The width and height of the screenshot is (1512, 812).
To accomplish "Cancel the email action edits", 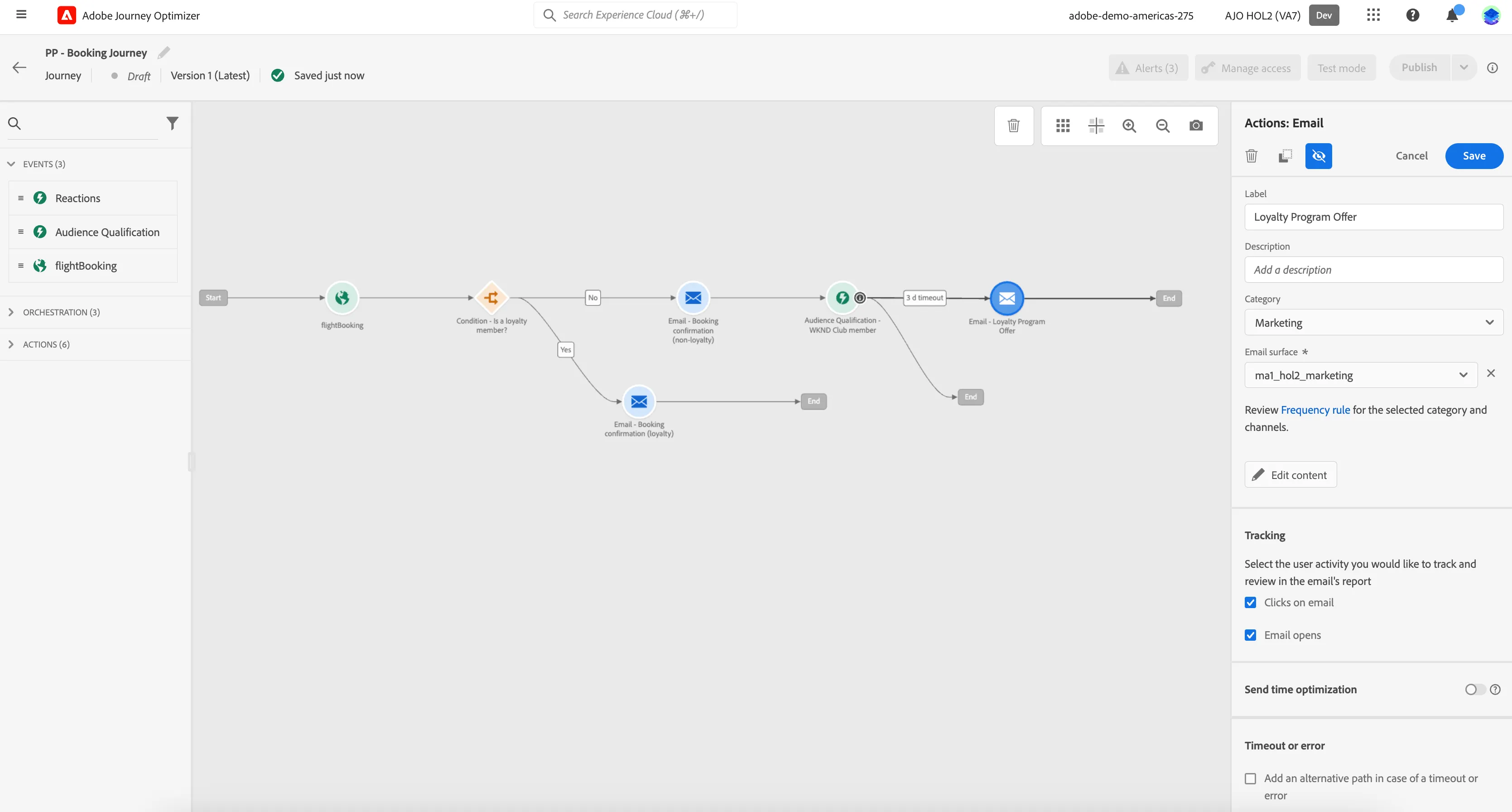I will 1411,155.
